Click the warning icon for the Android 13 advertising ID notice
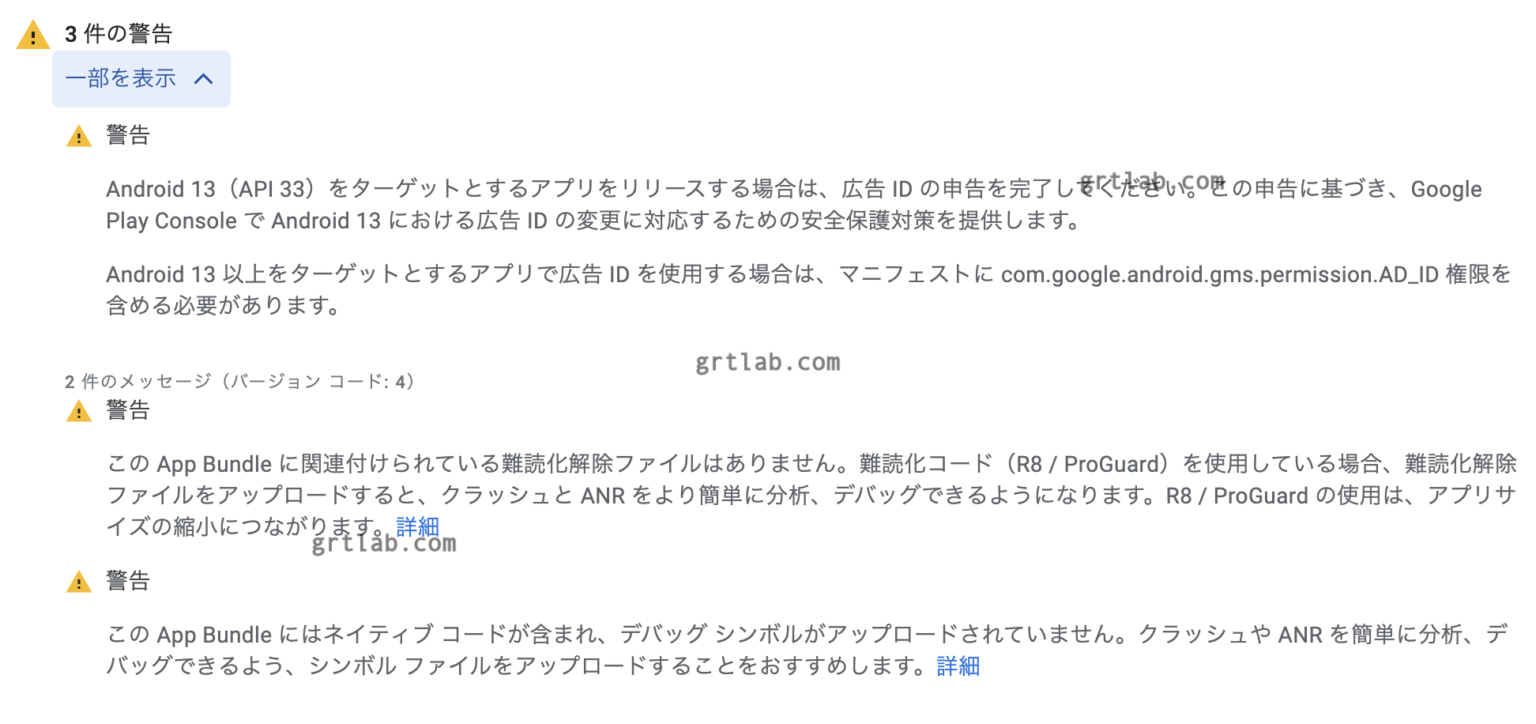 (79, 136)
